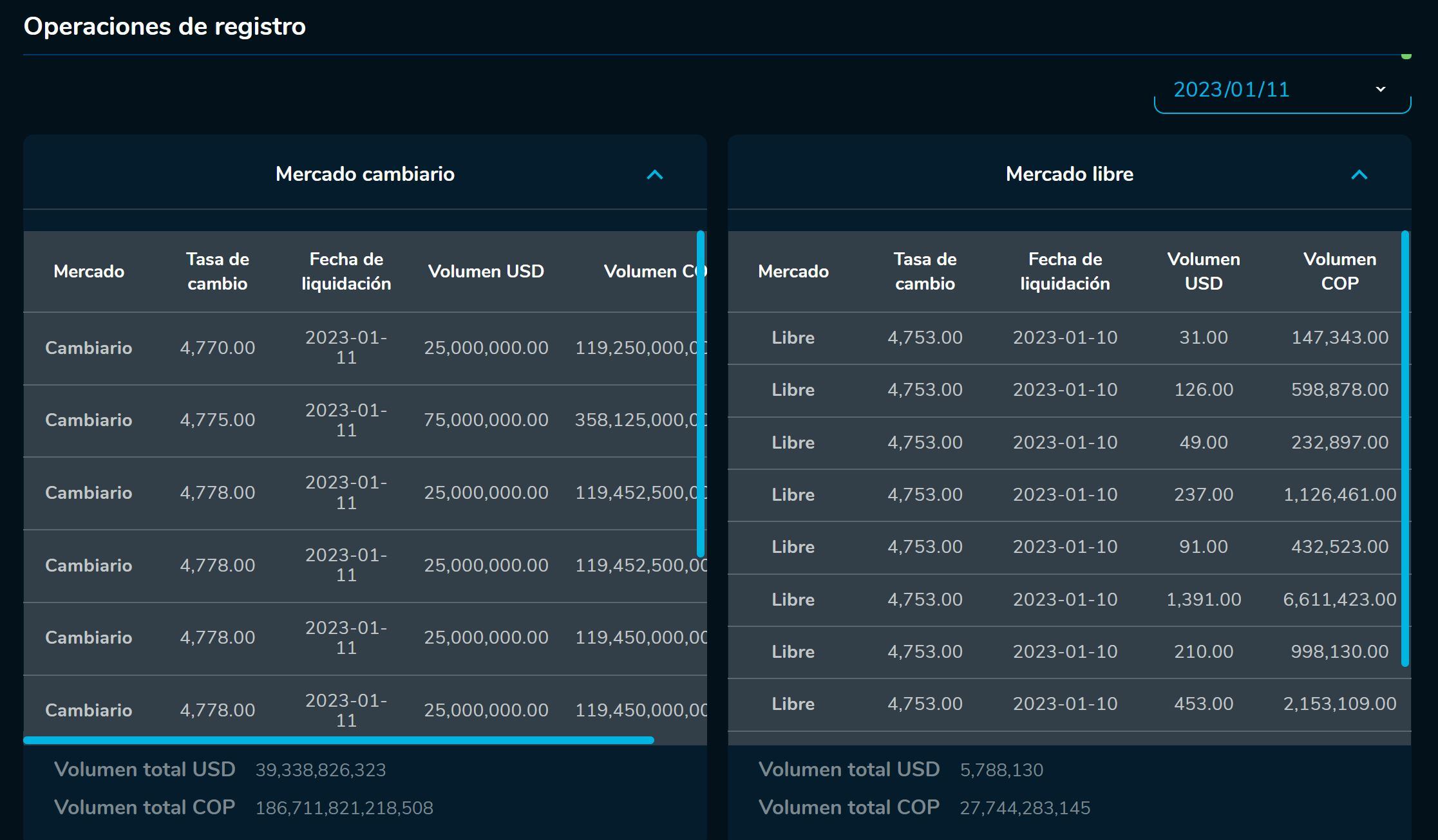
Task: Click Volumen COP header in libre table
Action: coord(1339,271)
